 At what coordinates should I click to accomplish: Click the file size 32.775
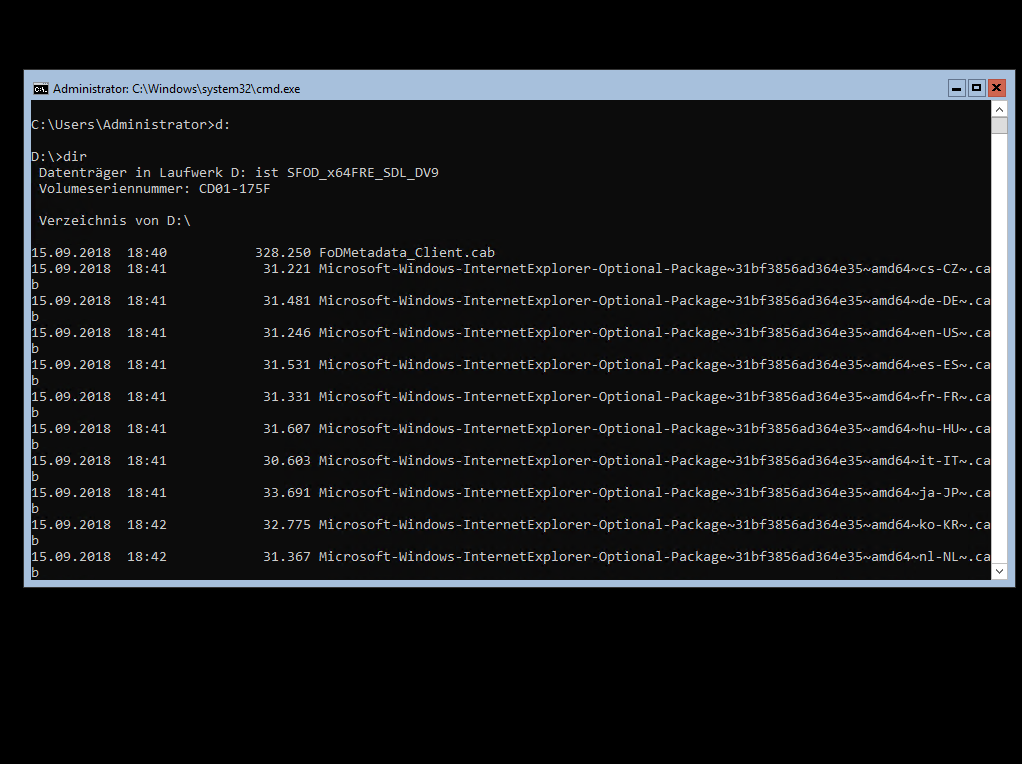(x=287, y=524)
